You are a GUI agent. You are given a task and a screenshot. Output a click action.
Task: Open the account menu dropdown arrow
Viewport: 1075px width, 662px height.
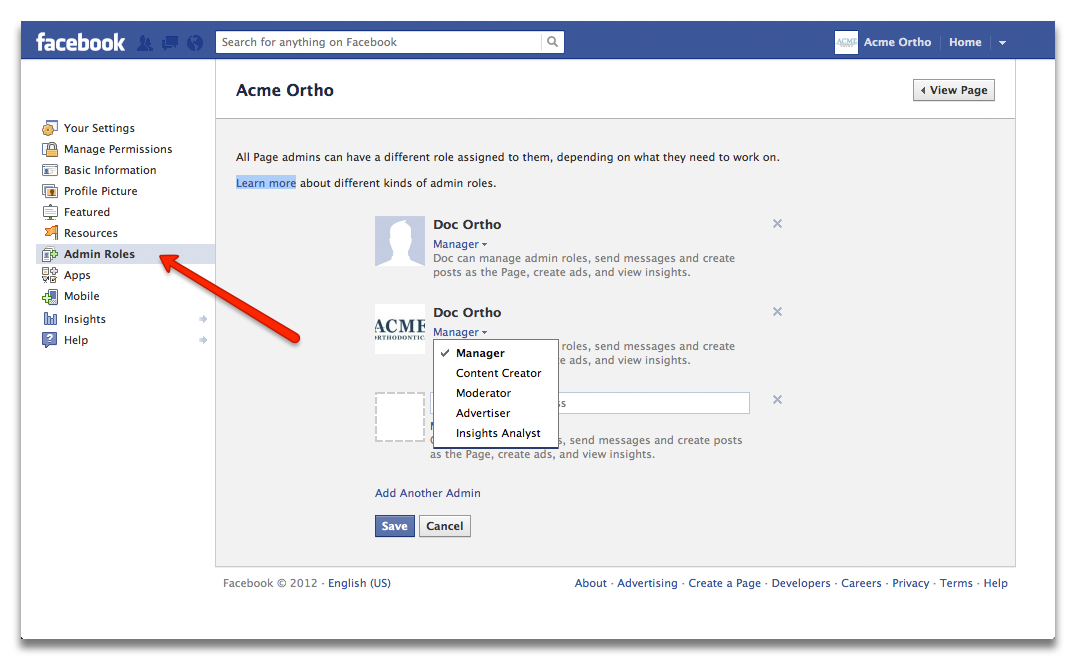click(x=1002, y=42)
